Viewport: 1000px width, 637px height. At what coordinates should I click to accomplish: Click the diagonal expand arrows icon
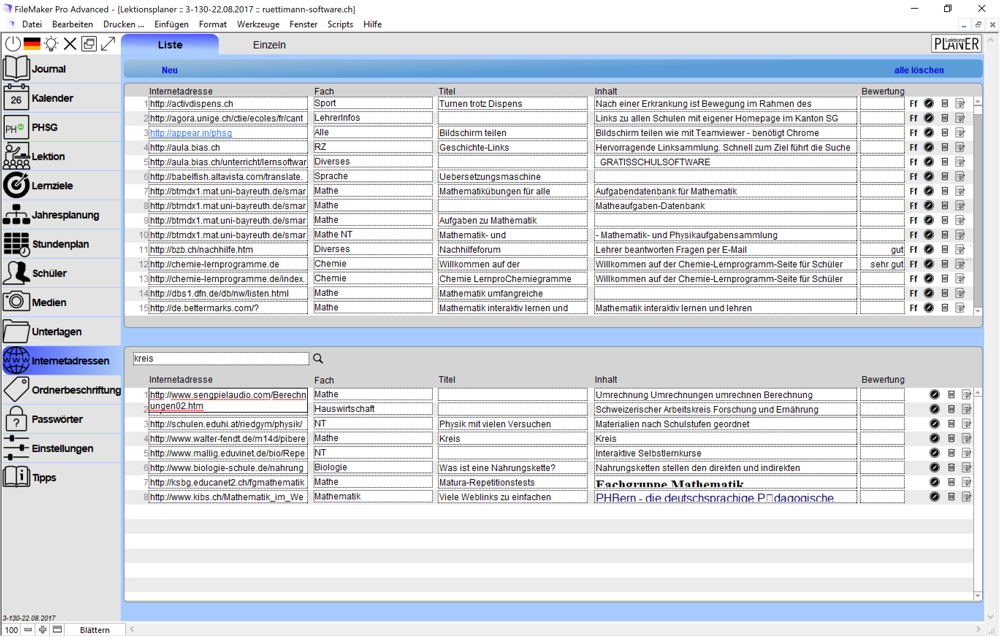click(108, 43)
